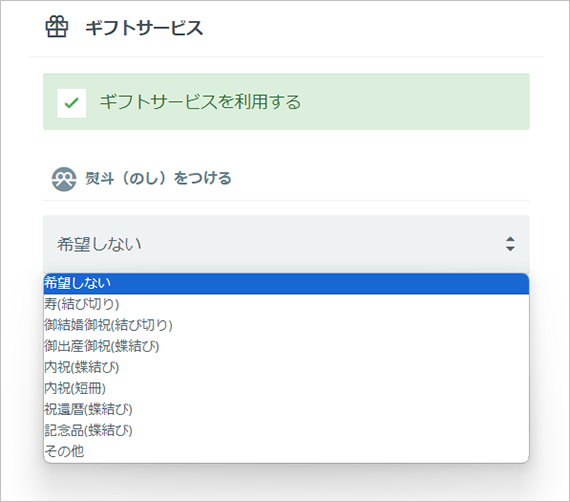Click the noshi icon next to 熨斗（のし）をつける
Viewport: 570px width, 502px height.
64,179
